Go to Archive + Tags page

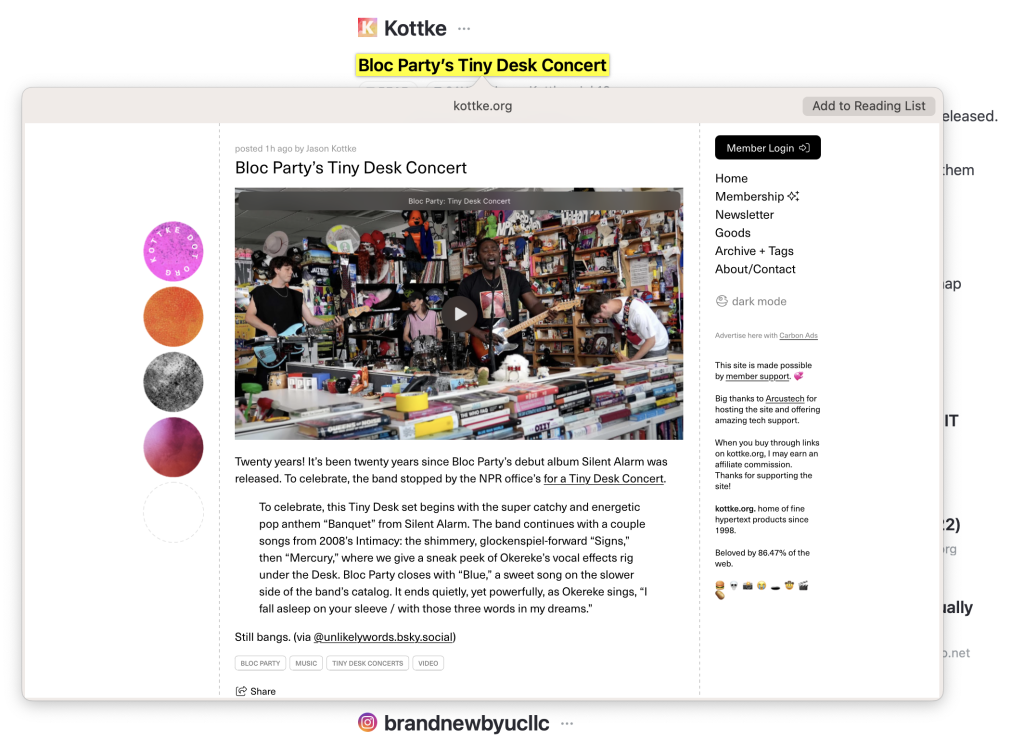click(x=754, y=251)
